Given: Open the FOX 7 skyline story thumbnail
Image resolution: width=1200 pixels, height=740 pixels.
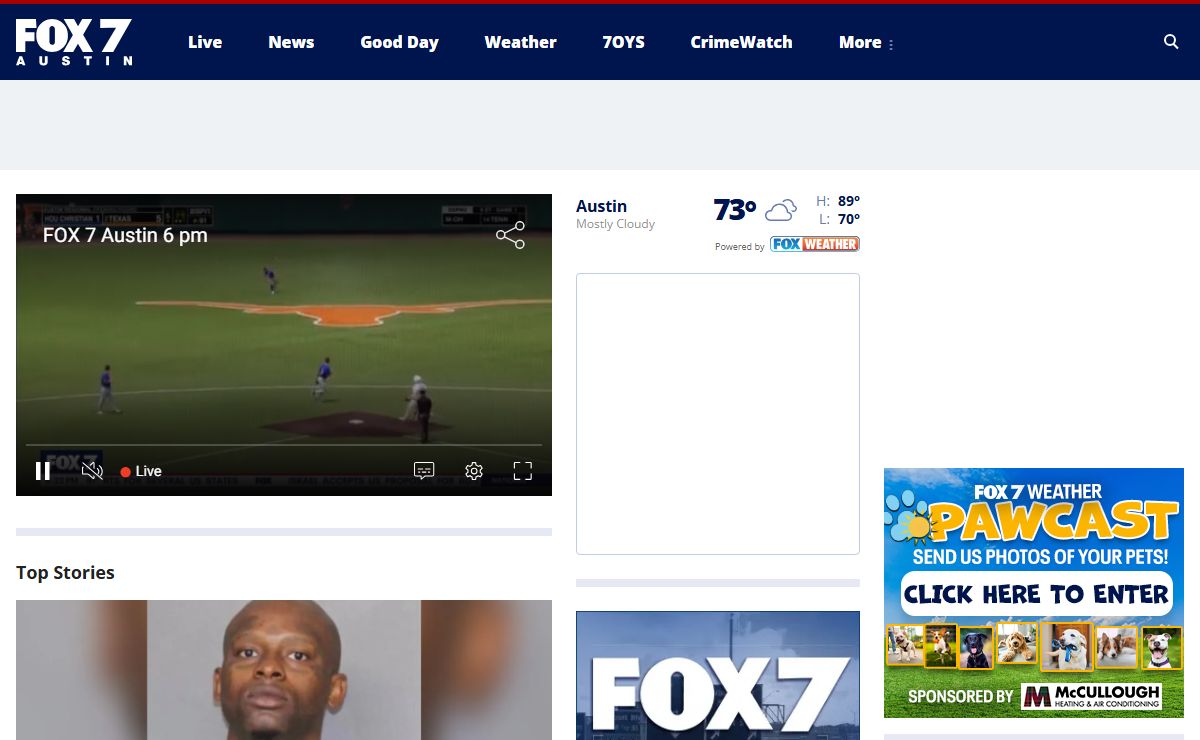Looking at the screenshot, I should [718, 676].
